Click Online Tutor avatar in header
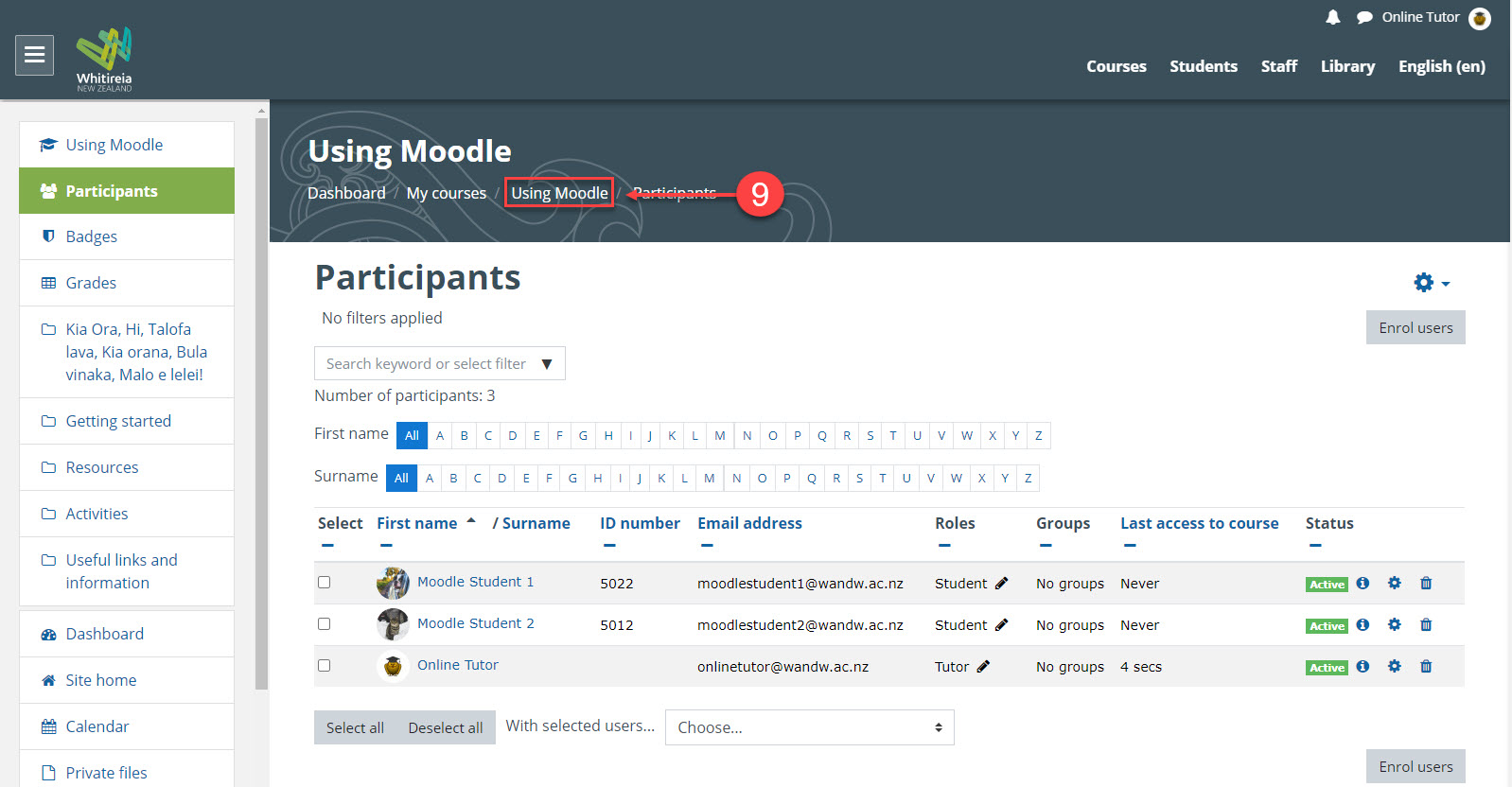The width and height of the screenshot is (1512, 787). 1480,18
